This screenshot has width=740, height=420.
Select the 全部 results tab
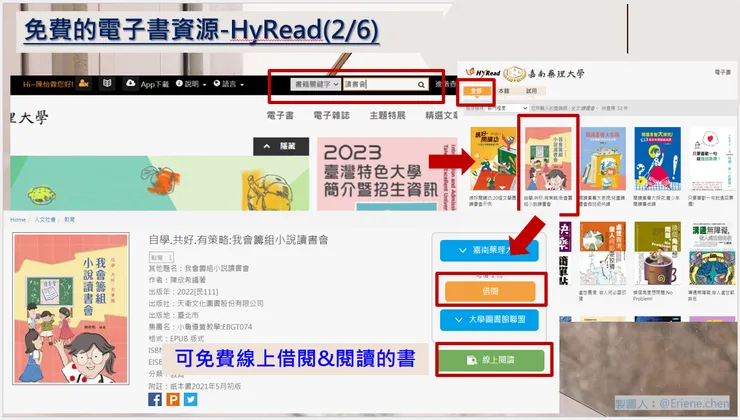coord(476,91)
